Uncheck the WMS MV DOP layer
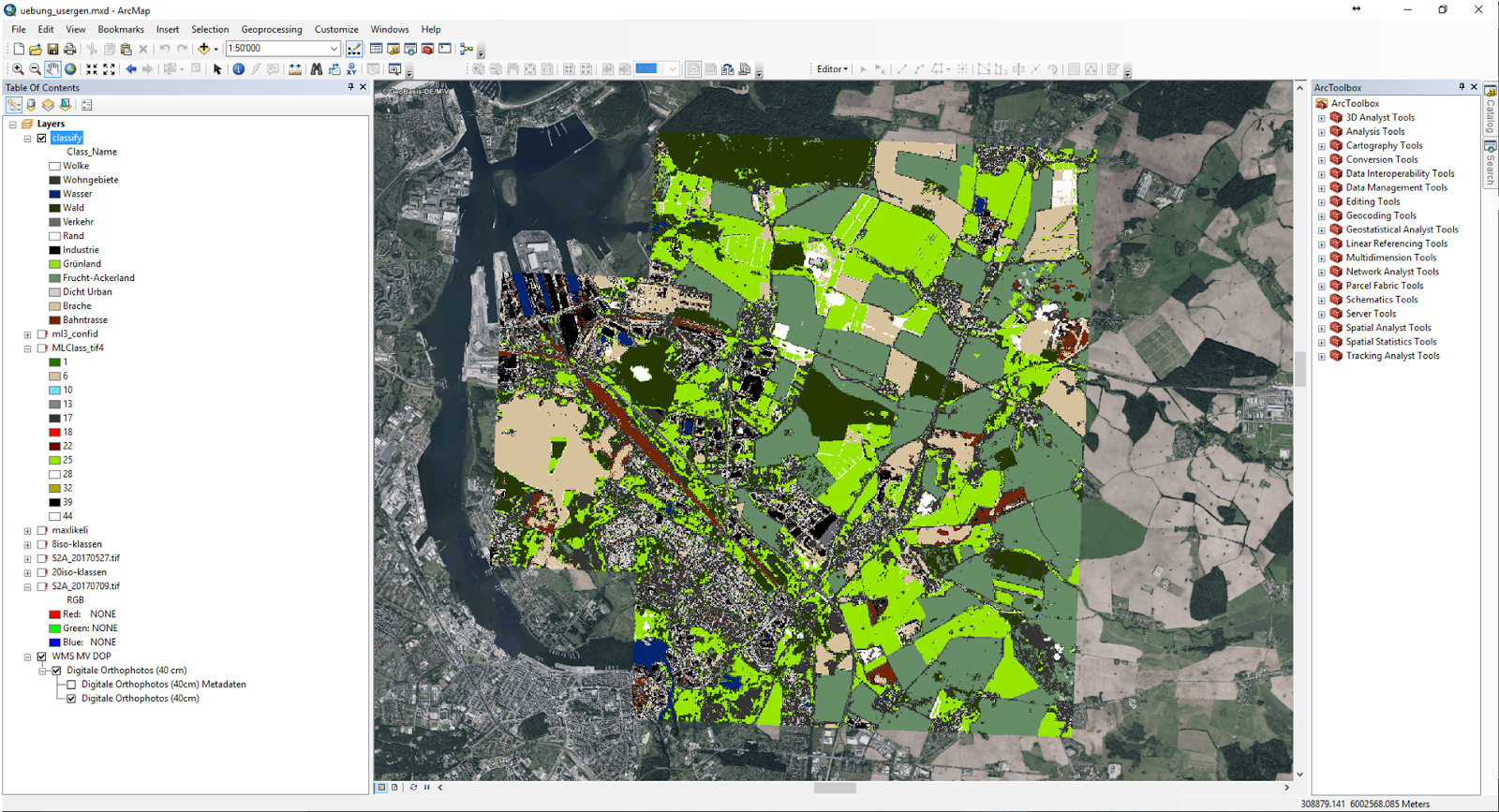This screenshot has width=1499, height=812. coord(42,657)
